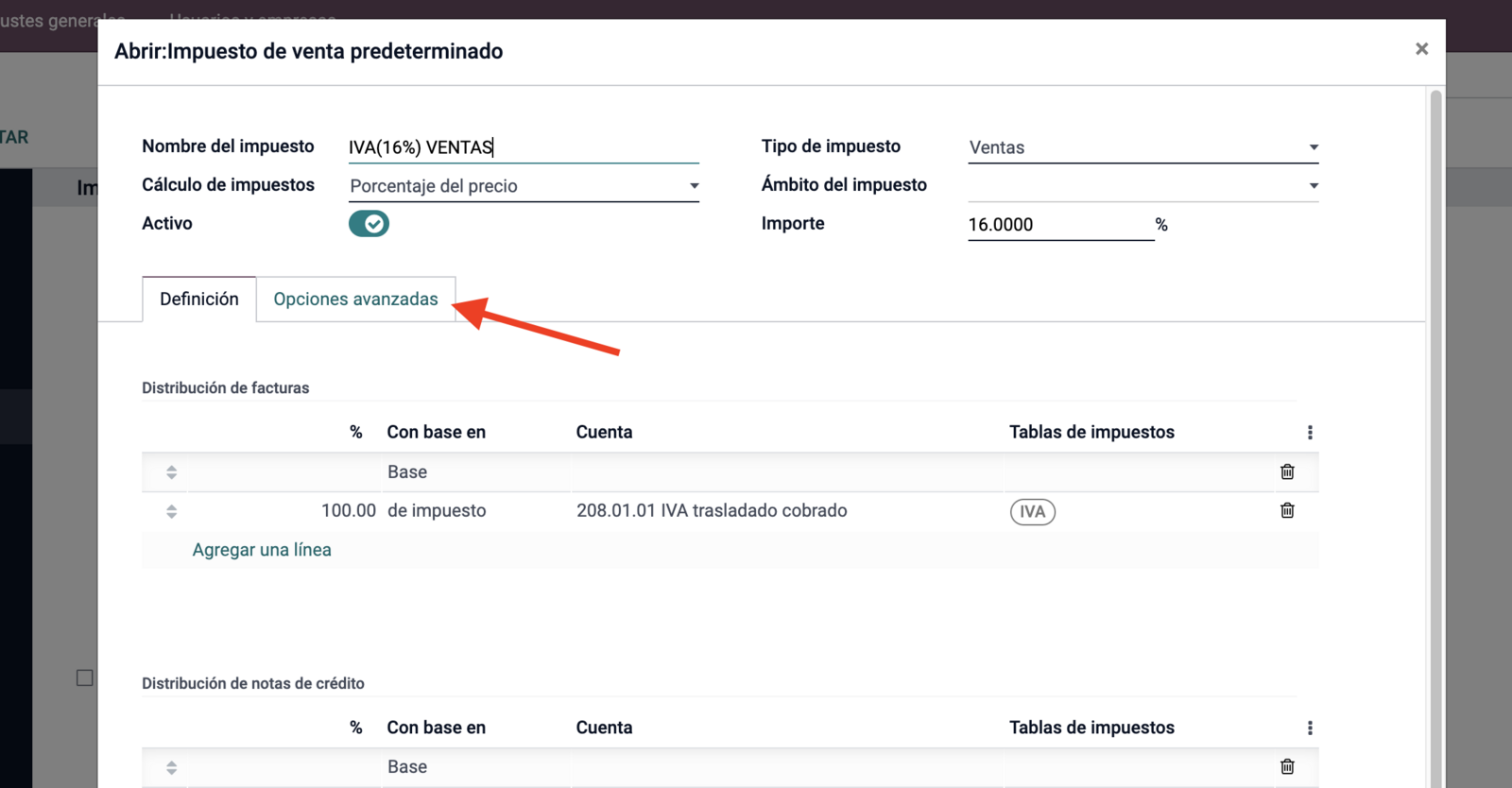Click the 'de impuesto' cell
The width and height of the screenshot is (1512, 788).
(437, 510)
